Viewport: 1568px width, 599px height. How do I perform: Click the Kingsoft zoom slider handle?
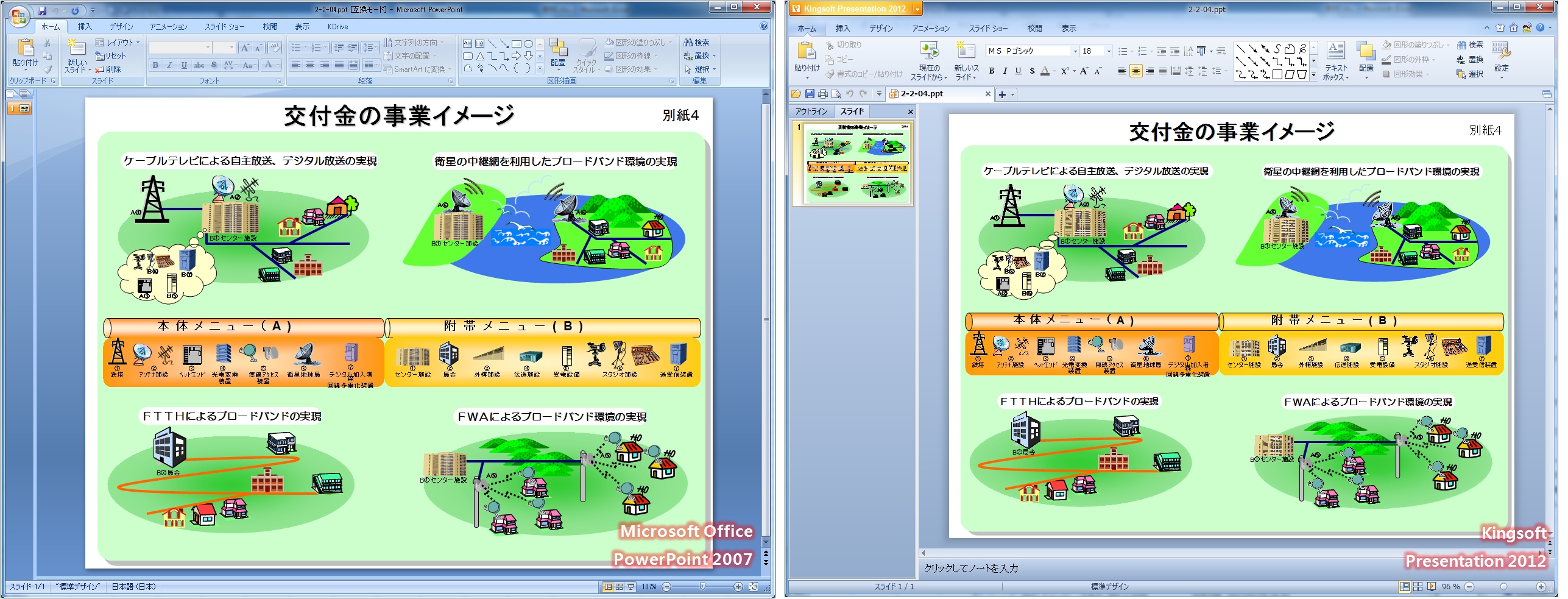tap(1503, 587)
